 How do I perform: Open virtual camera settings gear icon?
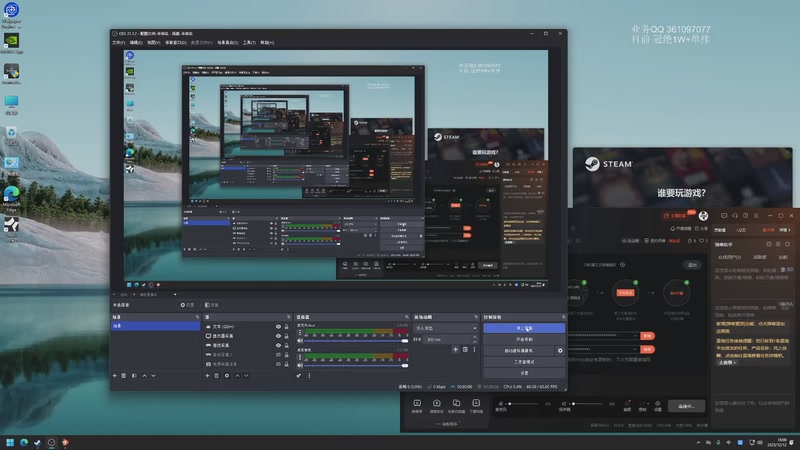560,351
